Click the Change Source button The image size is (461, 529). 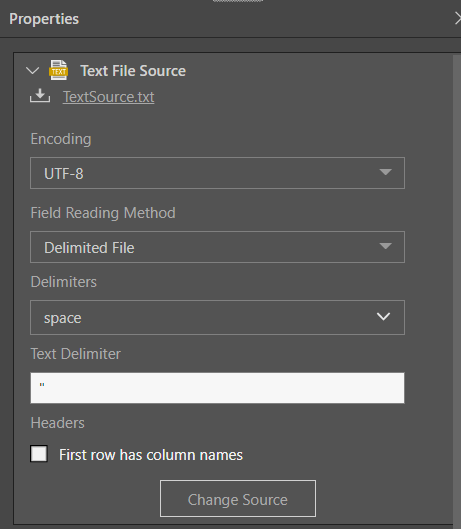click(x=238, y=498)
